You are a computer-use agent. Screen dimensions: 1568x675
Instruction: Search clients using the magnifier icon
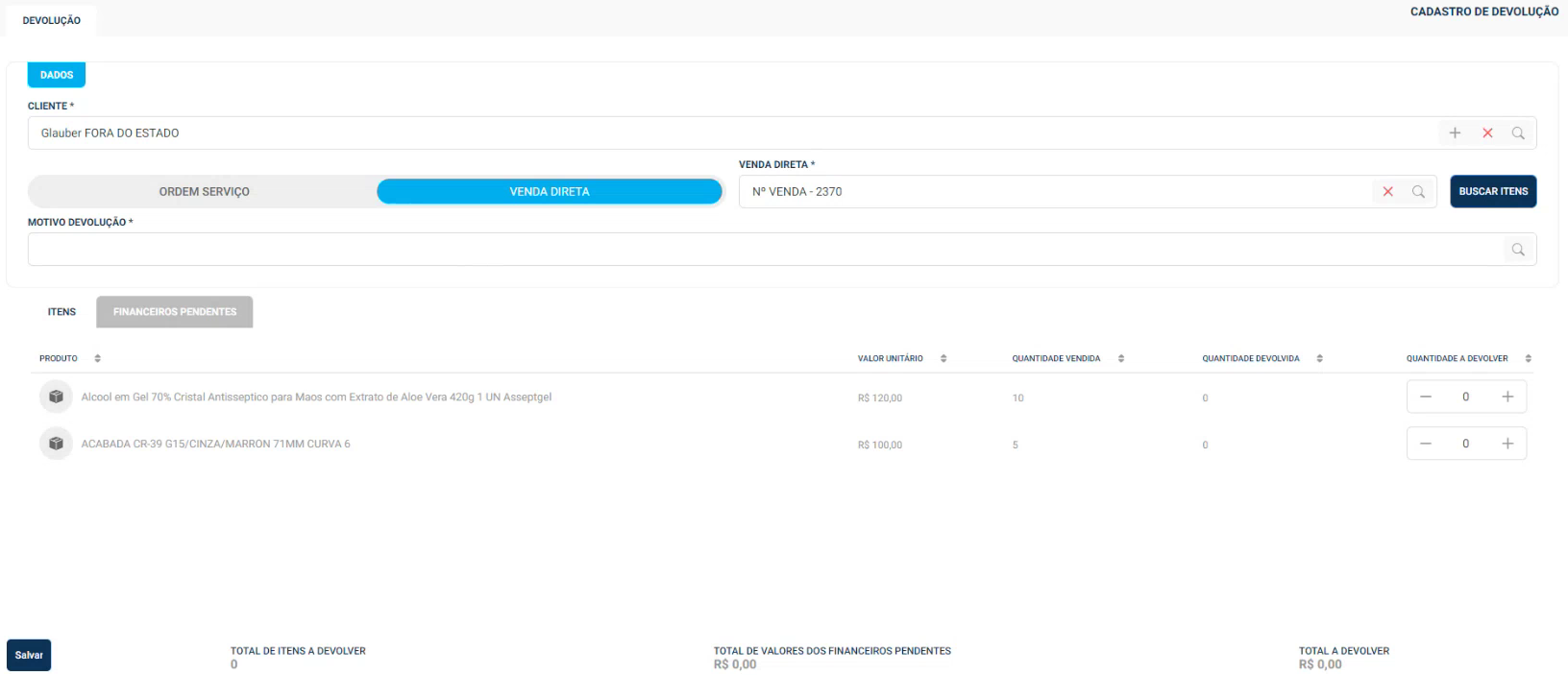click(x=1518, y=133)
